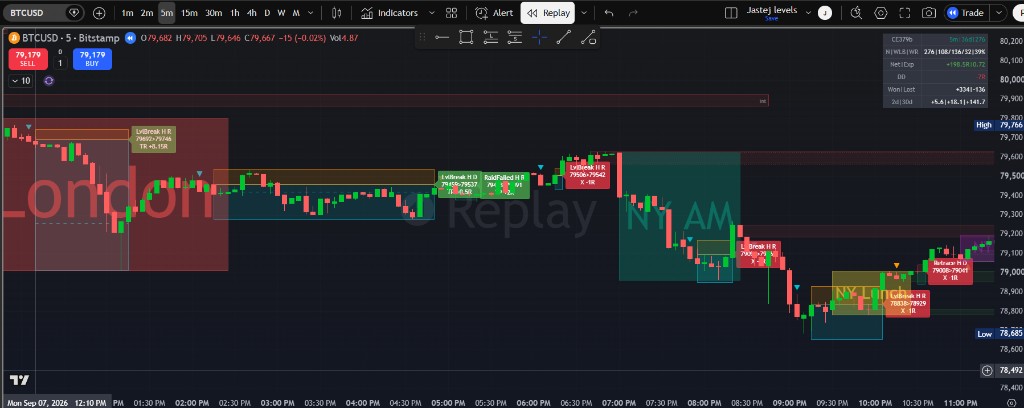Click the High price label 79,766
Viewport: 1024px width, 408px height.
[998, 125]
